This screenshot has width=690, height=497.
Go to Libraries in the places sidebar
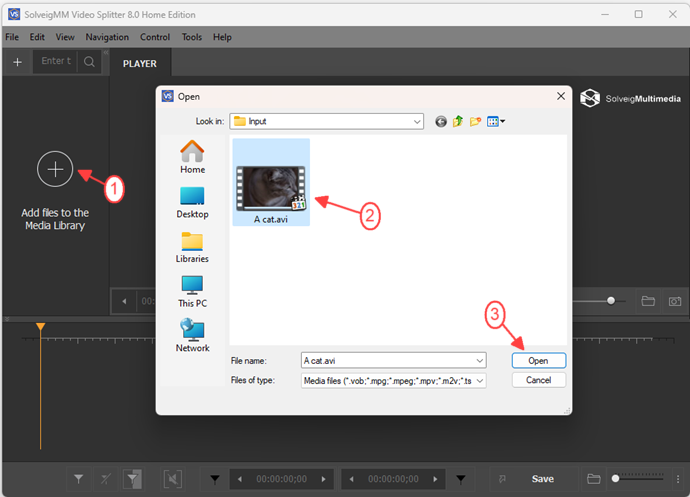(192, 247)
